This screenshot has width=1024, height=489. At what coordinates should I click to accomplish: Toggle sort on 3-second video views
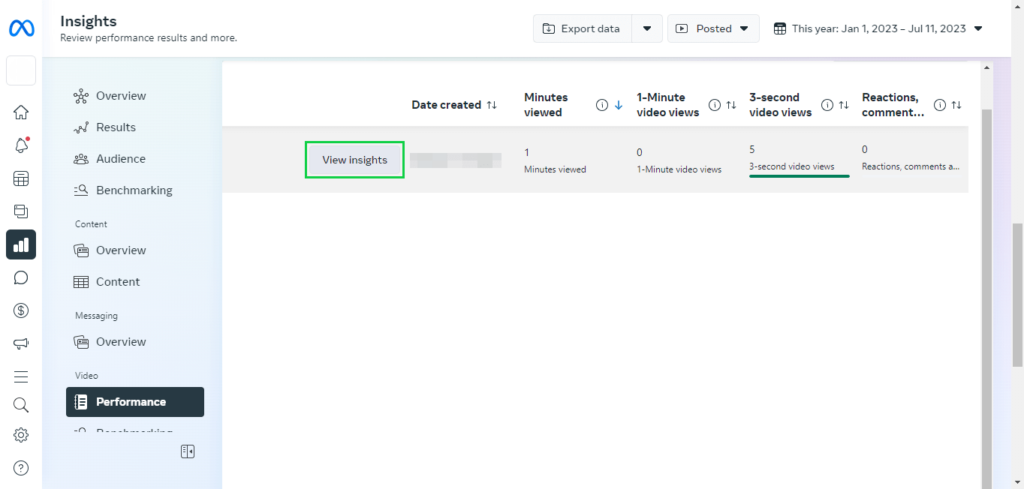[843, 105]
